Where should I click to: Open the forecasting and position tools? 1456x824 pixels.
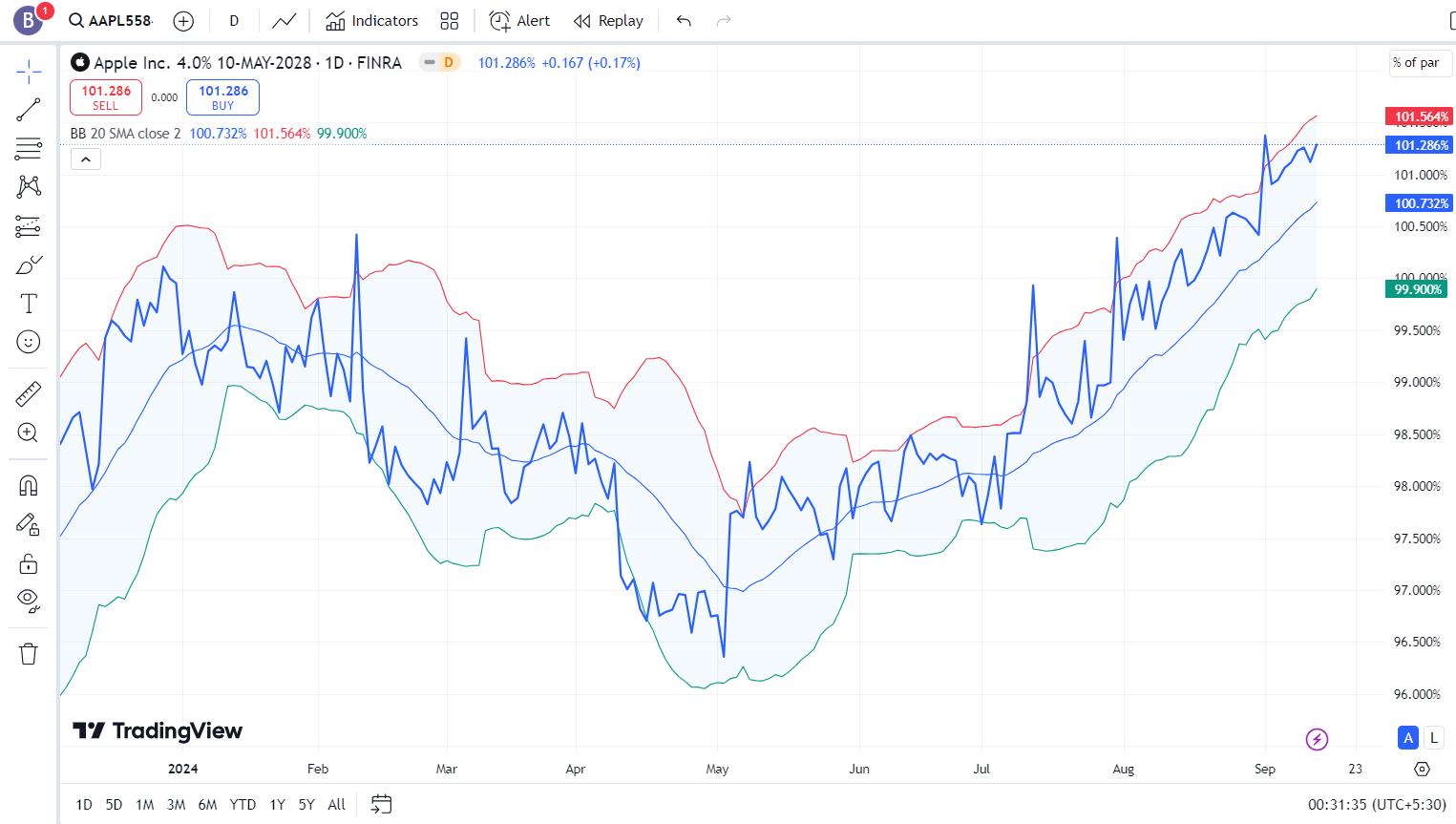point(29,226)
